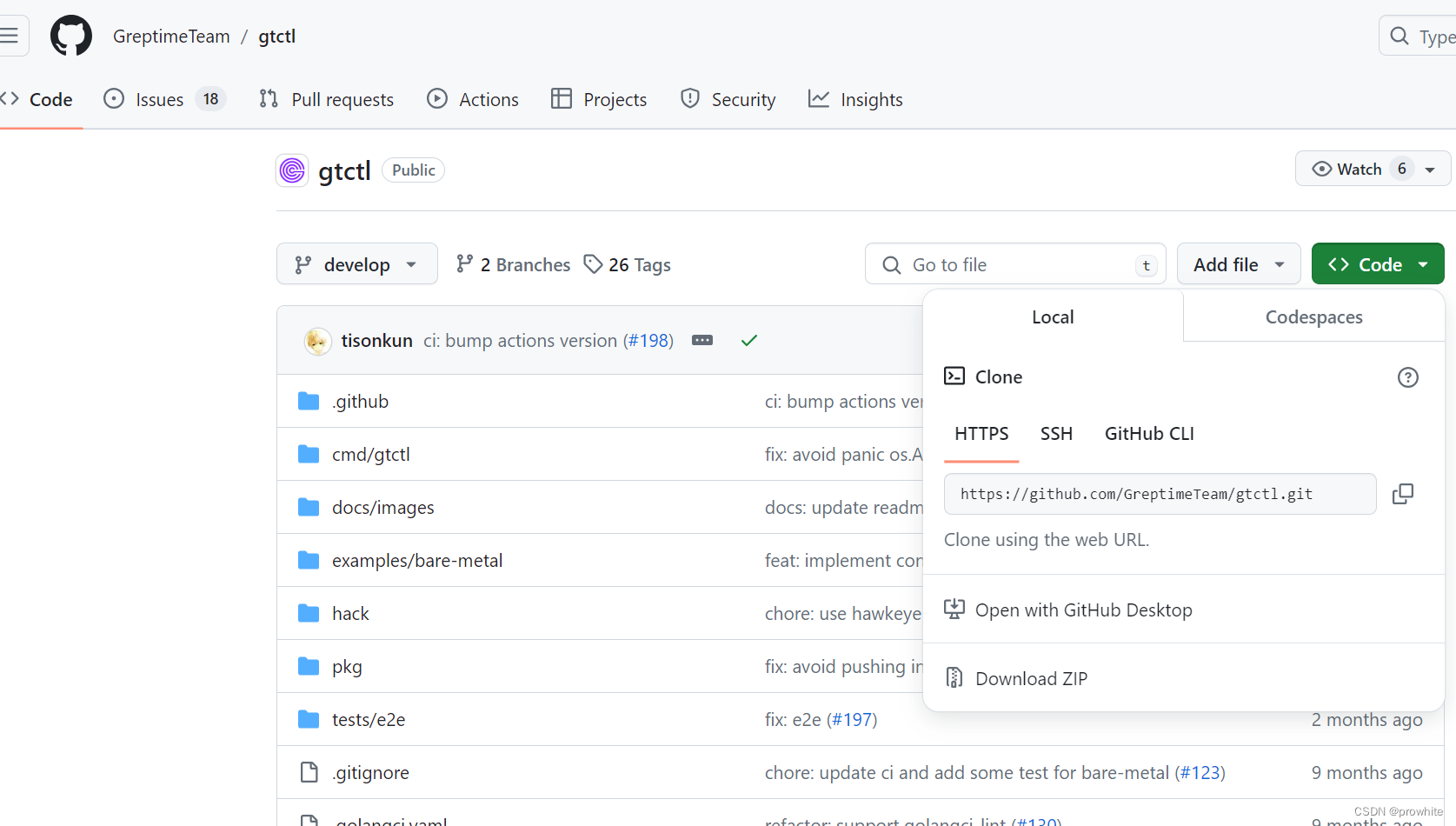Click the gtctl repository avatar icon
Image resolution: width=1456 pixels, height=826 pixels.
(292, 170)
